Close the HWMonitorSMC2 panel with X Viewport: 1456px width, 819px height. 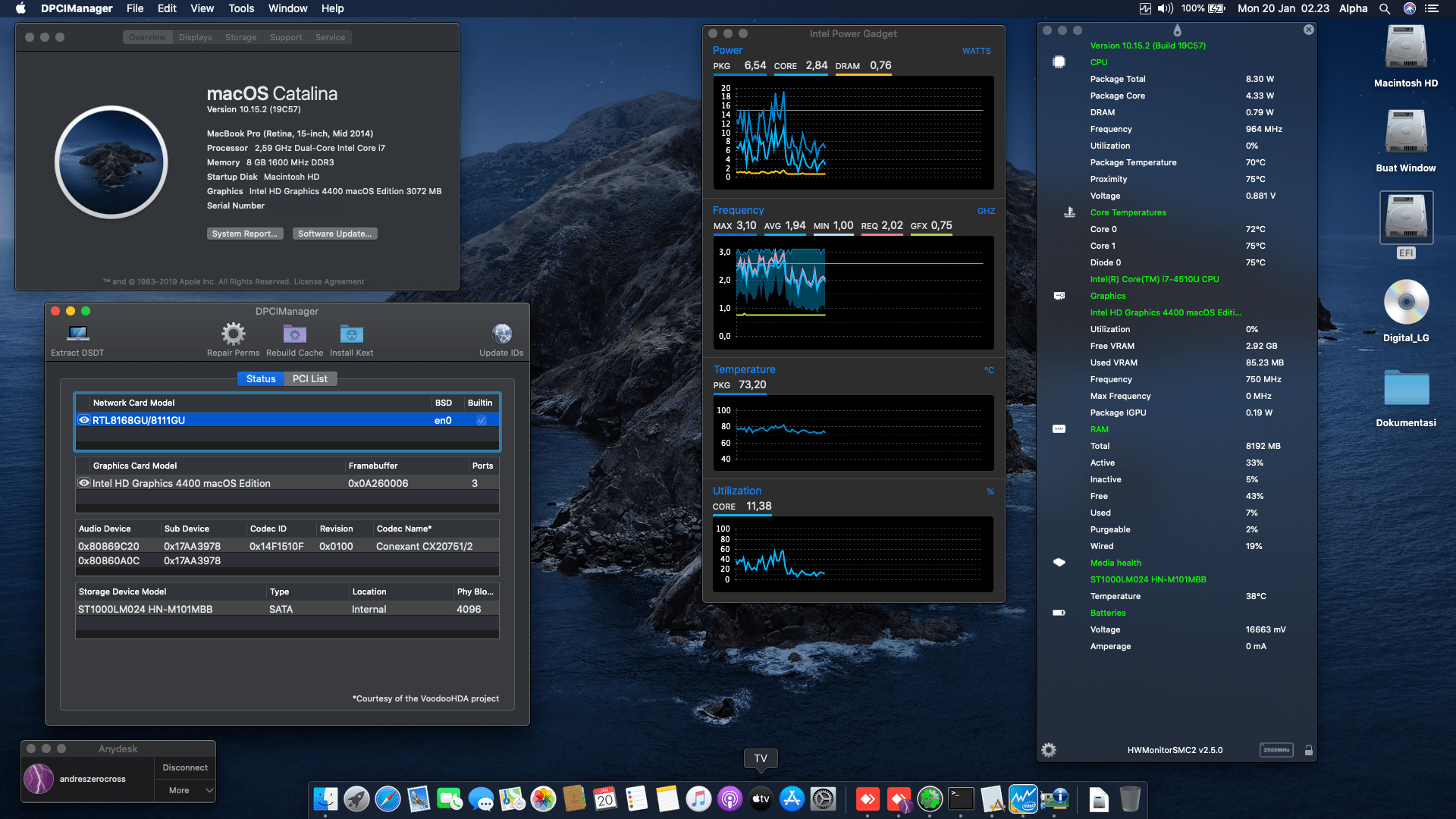tap(1309, 30)
